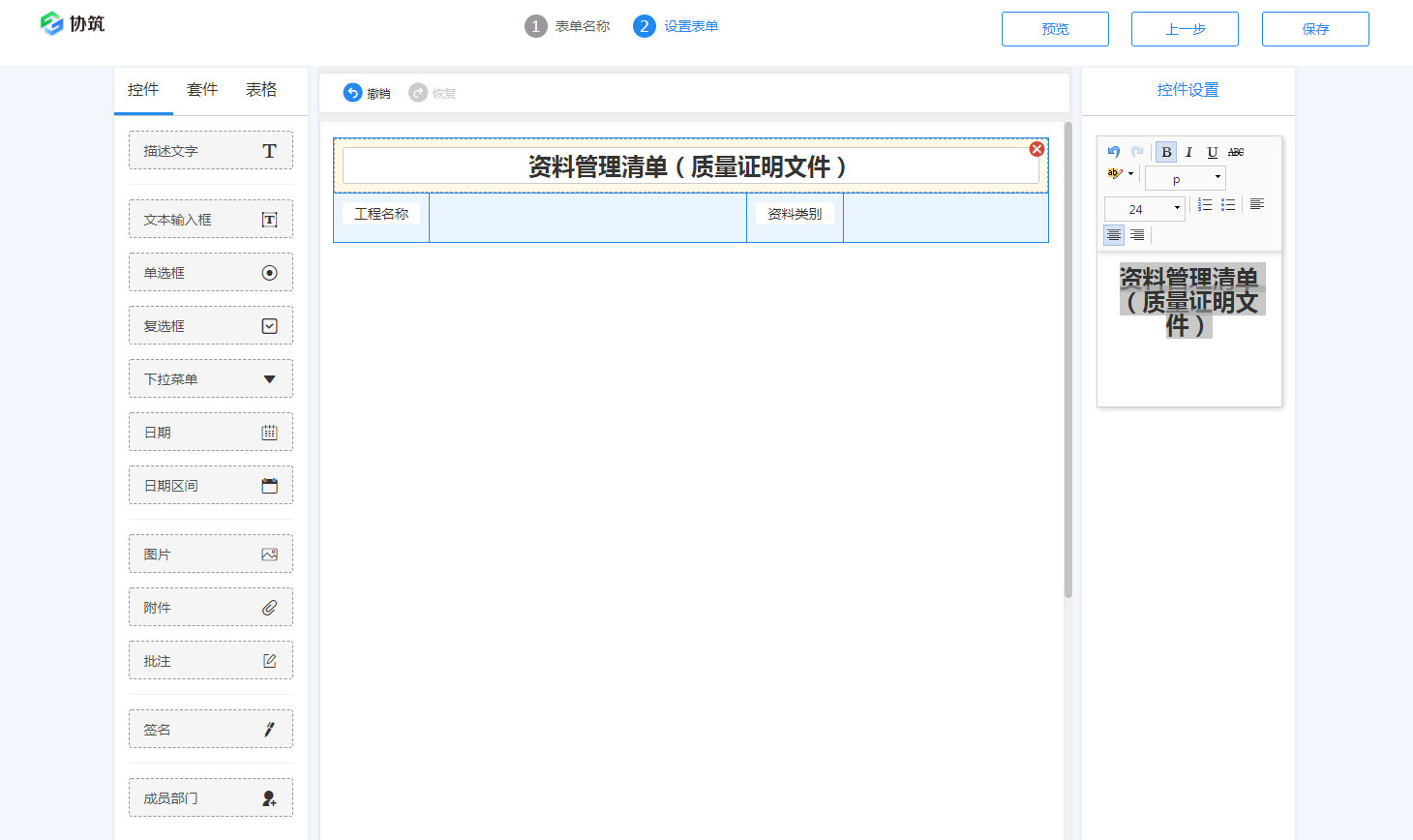The image size is (1413, 840).
Task: Click the 保存 button
Action: [x=1314, y=28]
